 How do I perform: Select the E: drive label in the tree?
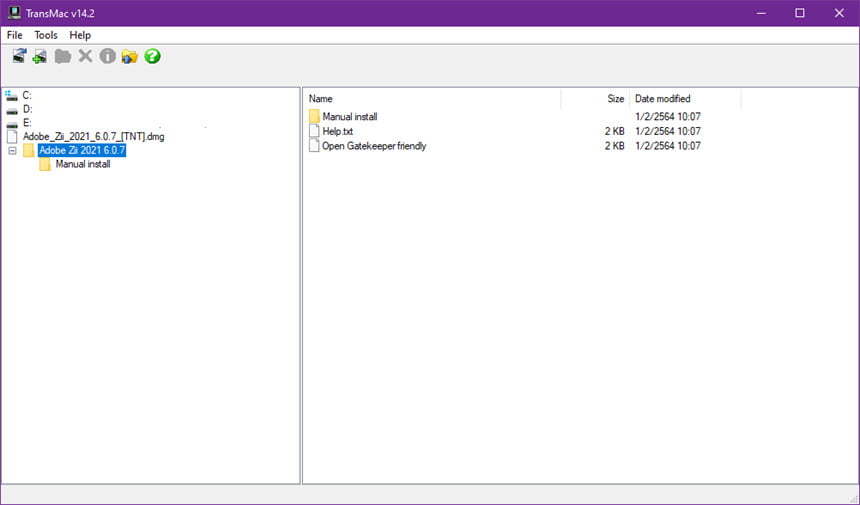pos(27,123)
